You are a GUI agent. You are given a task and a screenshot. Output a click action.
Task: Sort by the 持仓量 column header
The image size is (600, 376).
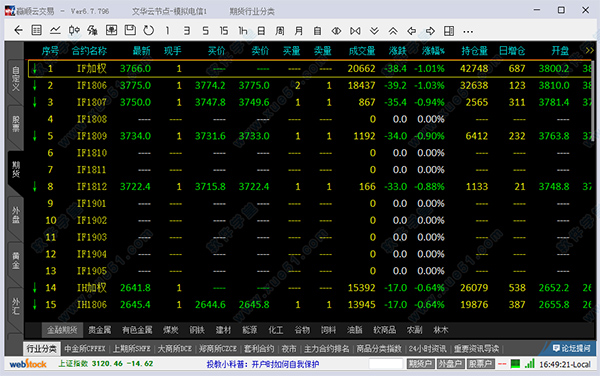474,50
